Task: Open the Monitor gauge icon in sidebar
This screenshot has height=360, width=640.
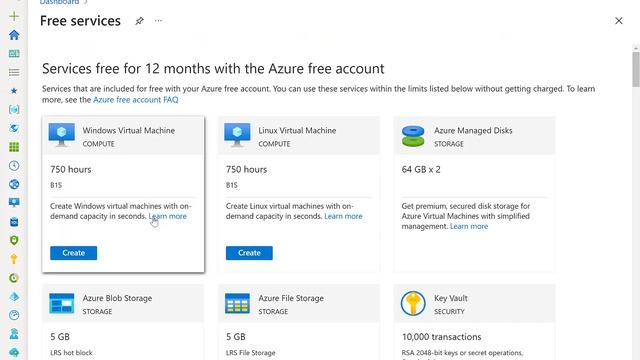Action: pyautogui.click(x=14, y=315)
